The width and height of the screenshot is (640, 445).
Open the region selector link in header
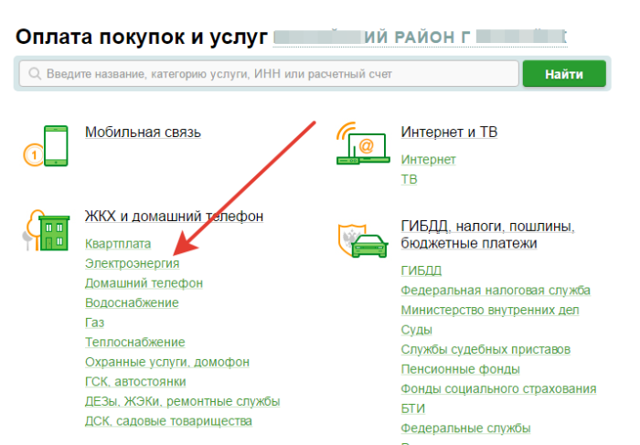[420, 38]
